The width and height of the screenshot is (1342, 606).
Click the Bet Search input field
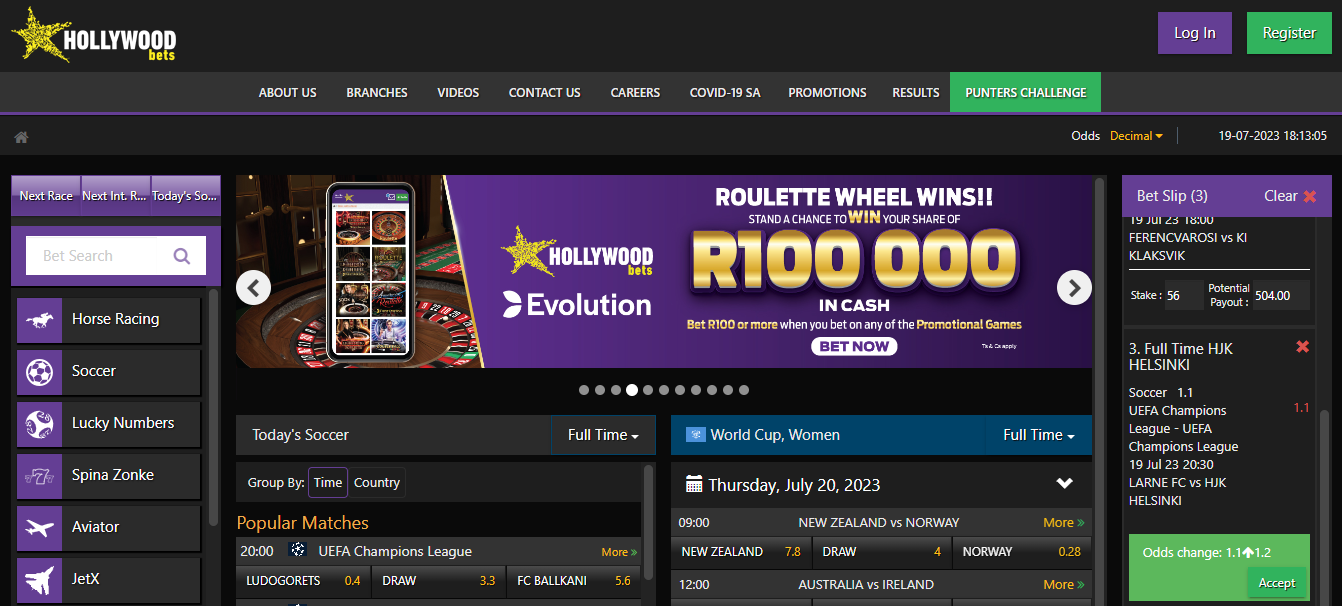tap(100, 256)
